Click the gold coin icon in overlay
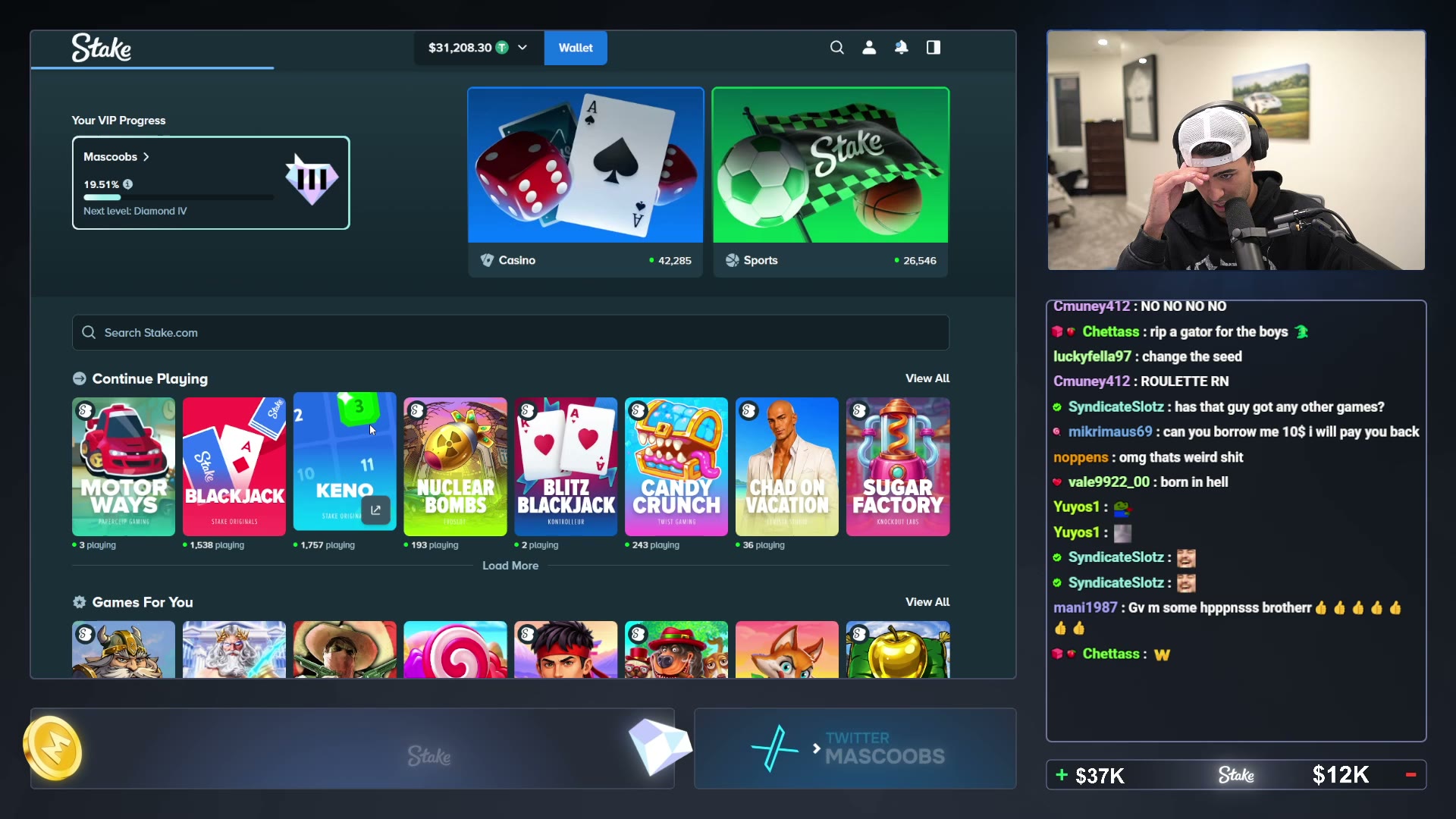This screenshot has height=819, width=1456. point(53,749)
